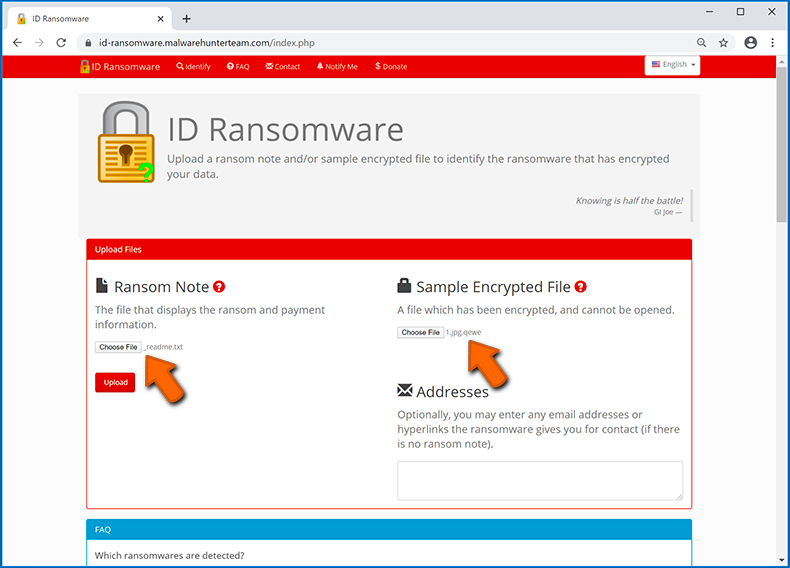This screenshot has height=568, width=790.
Task: Click the browser forward arrow
Action: (39, 43)
